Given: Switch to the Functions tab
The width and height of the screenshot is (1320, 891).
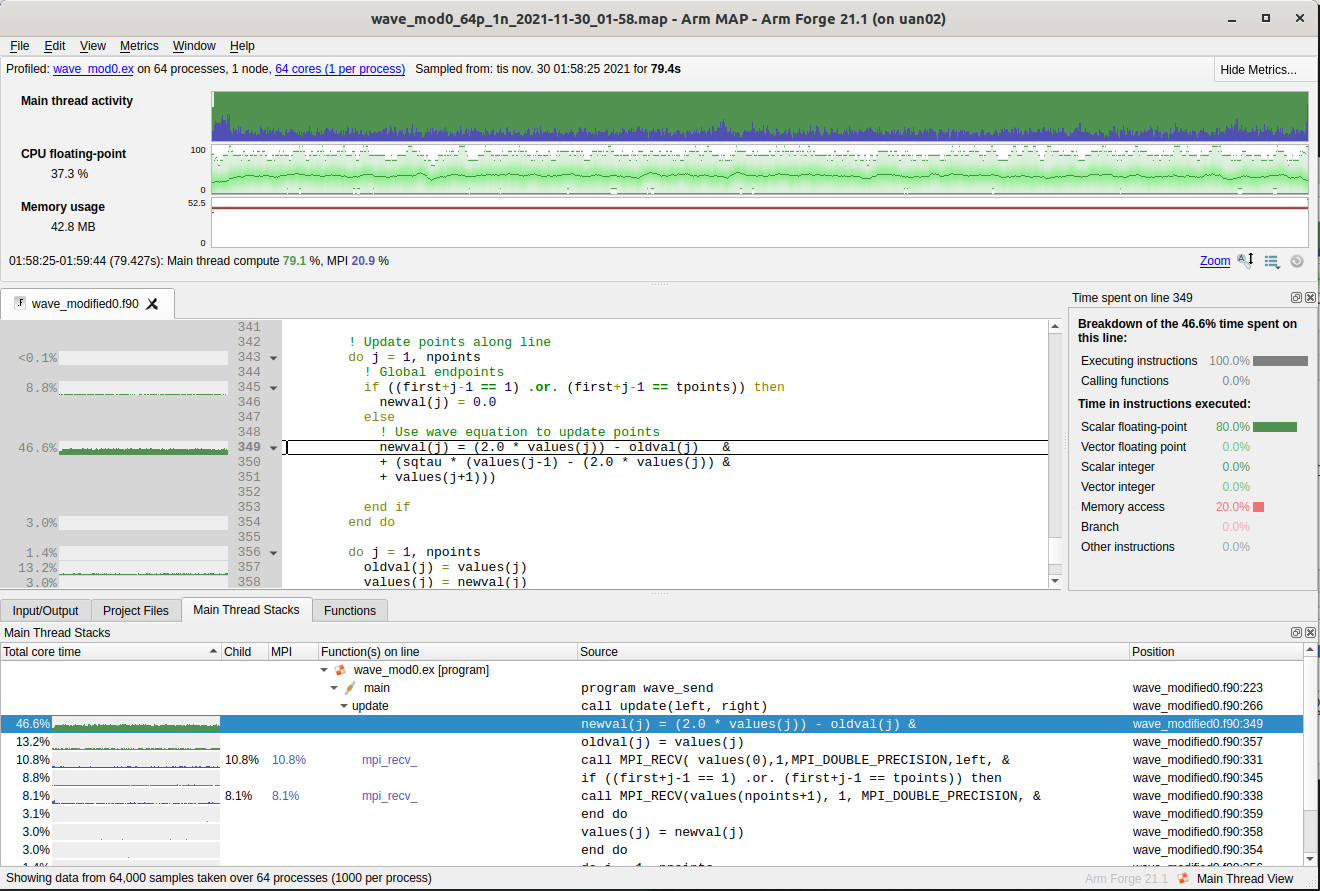Looking at the screenshot, I should (x=350, y=611).
